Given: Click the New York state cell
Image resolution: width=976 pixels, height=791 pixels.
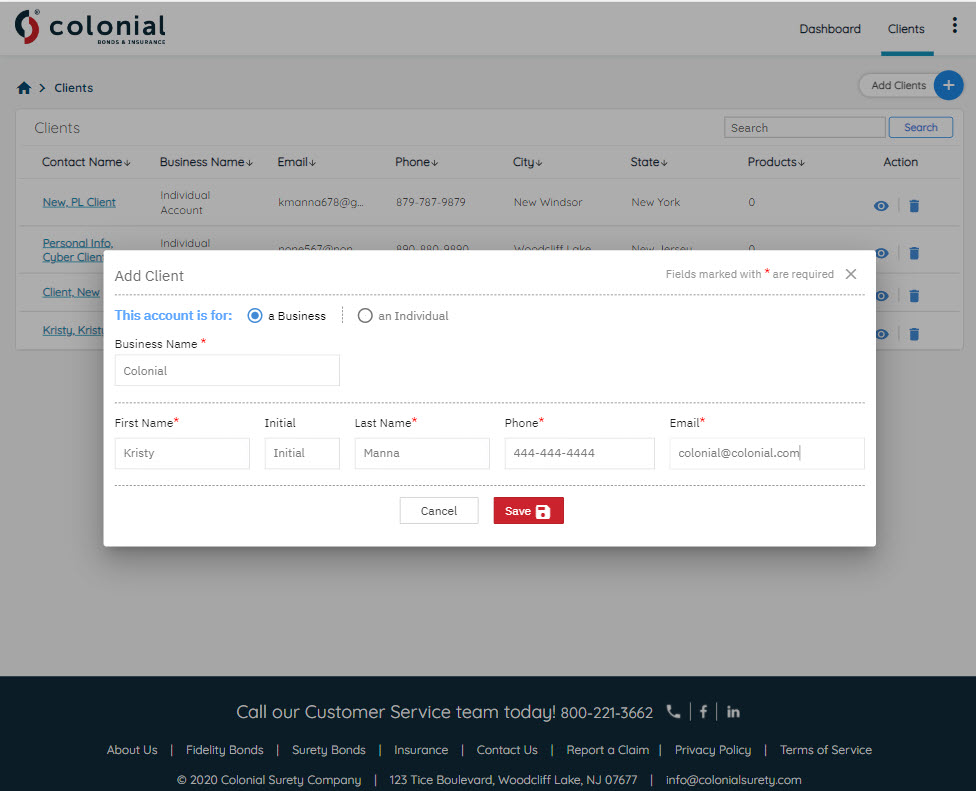Looking at the screenshot, I should pos(655,202).
